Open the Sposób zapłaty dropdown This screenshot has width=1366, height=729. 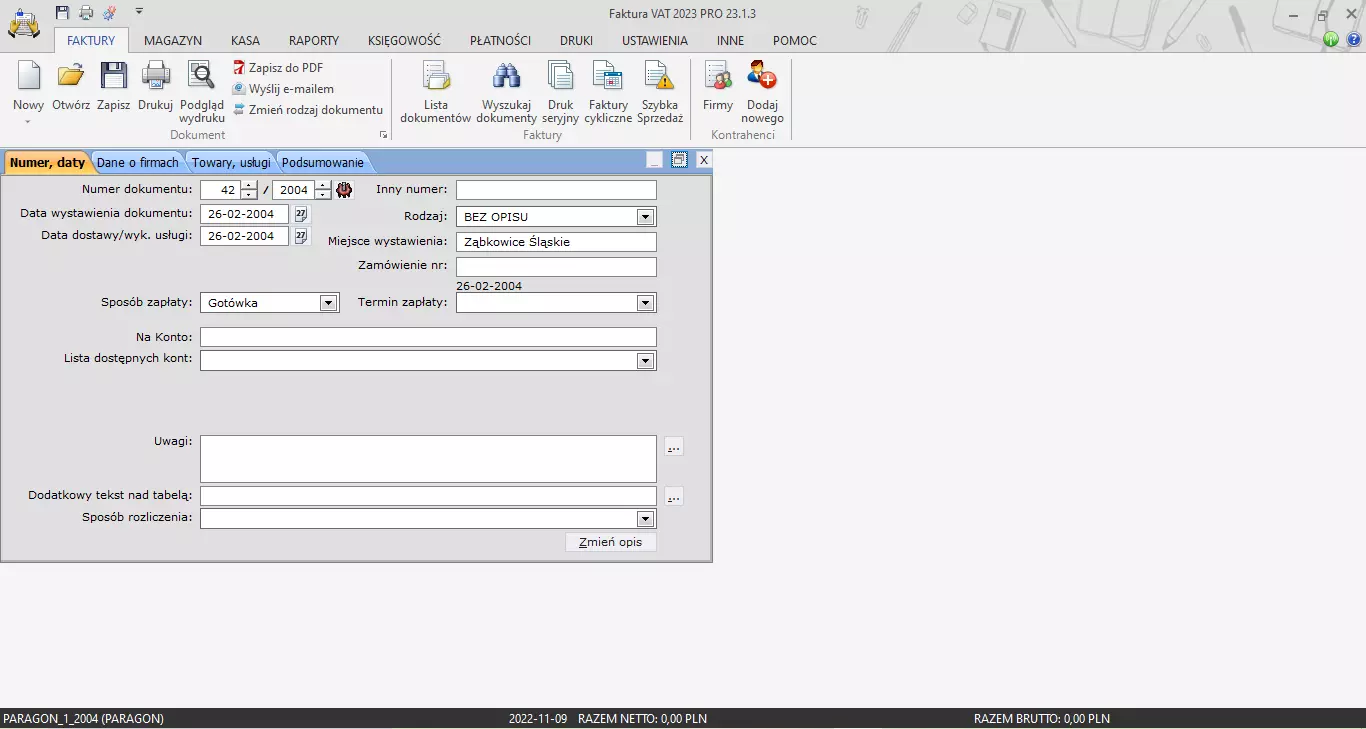pyautogui.click(x=328, y=303)
